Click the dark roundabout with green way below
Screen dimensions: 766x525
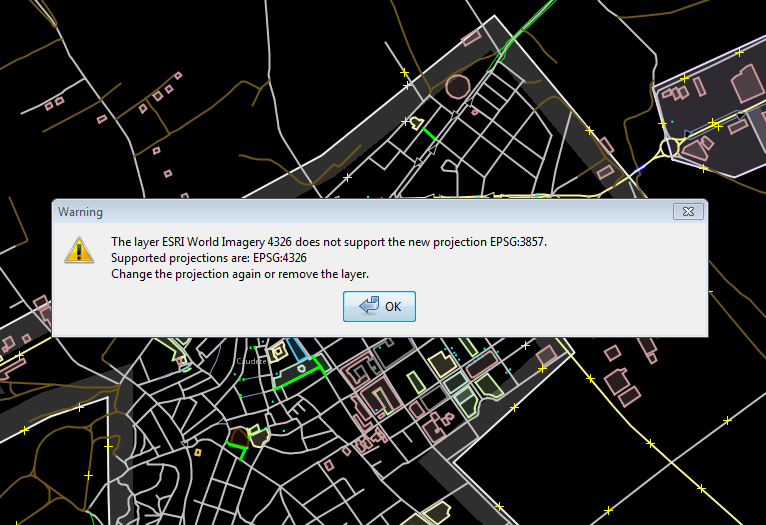click(x=238, y=436)
